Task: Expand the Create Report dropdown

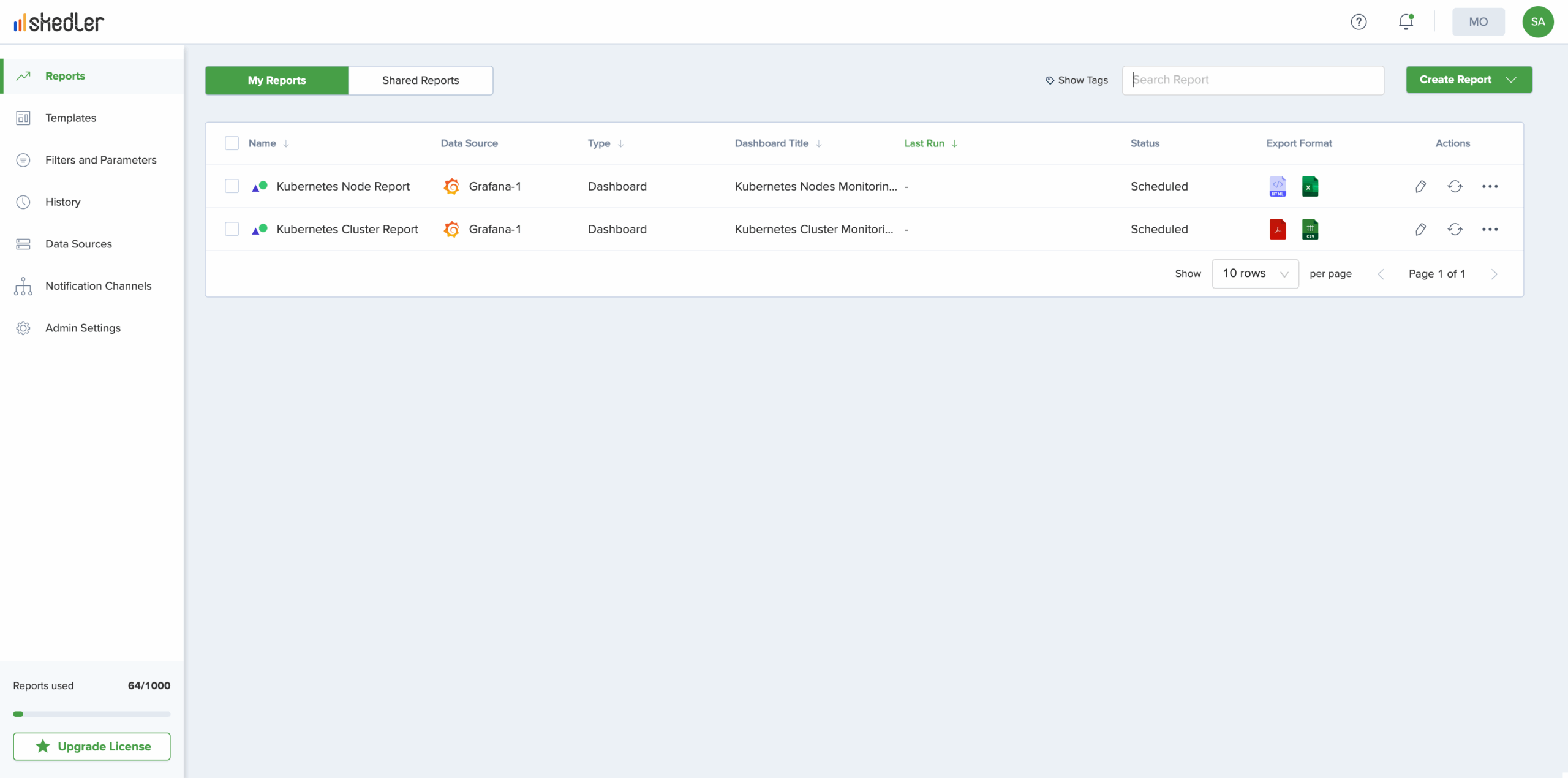Action: (x=1511, y=80)
